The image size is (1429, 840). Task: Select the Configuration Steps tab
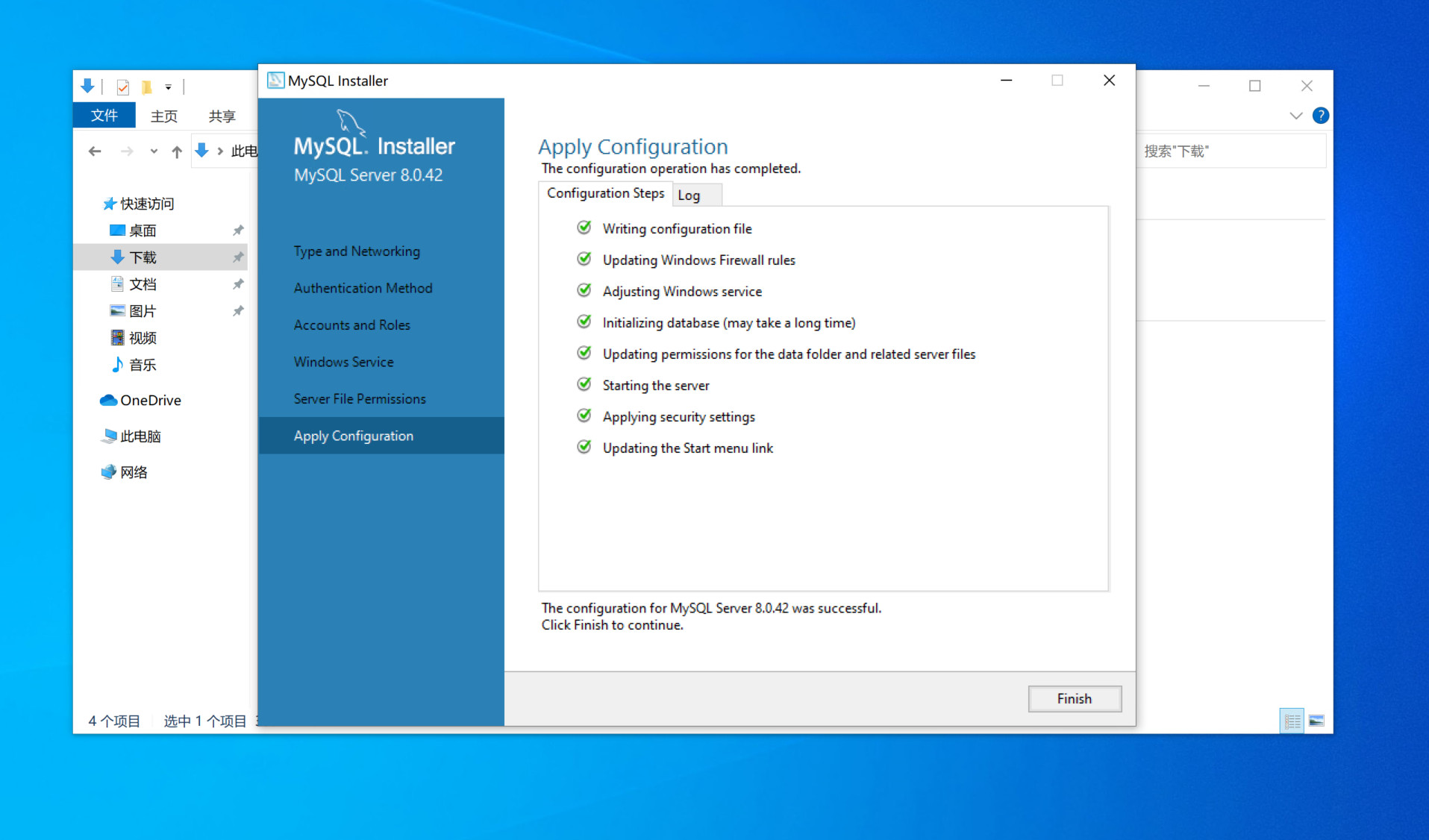point(604,193)
